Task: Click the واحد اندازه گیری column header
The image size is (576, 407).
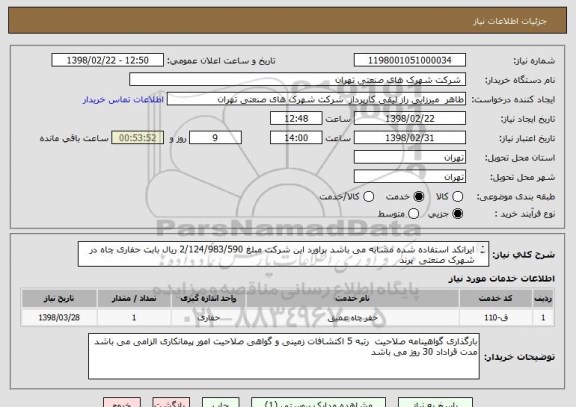Action: point(208,298)
